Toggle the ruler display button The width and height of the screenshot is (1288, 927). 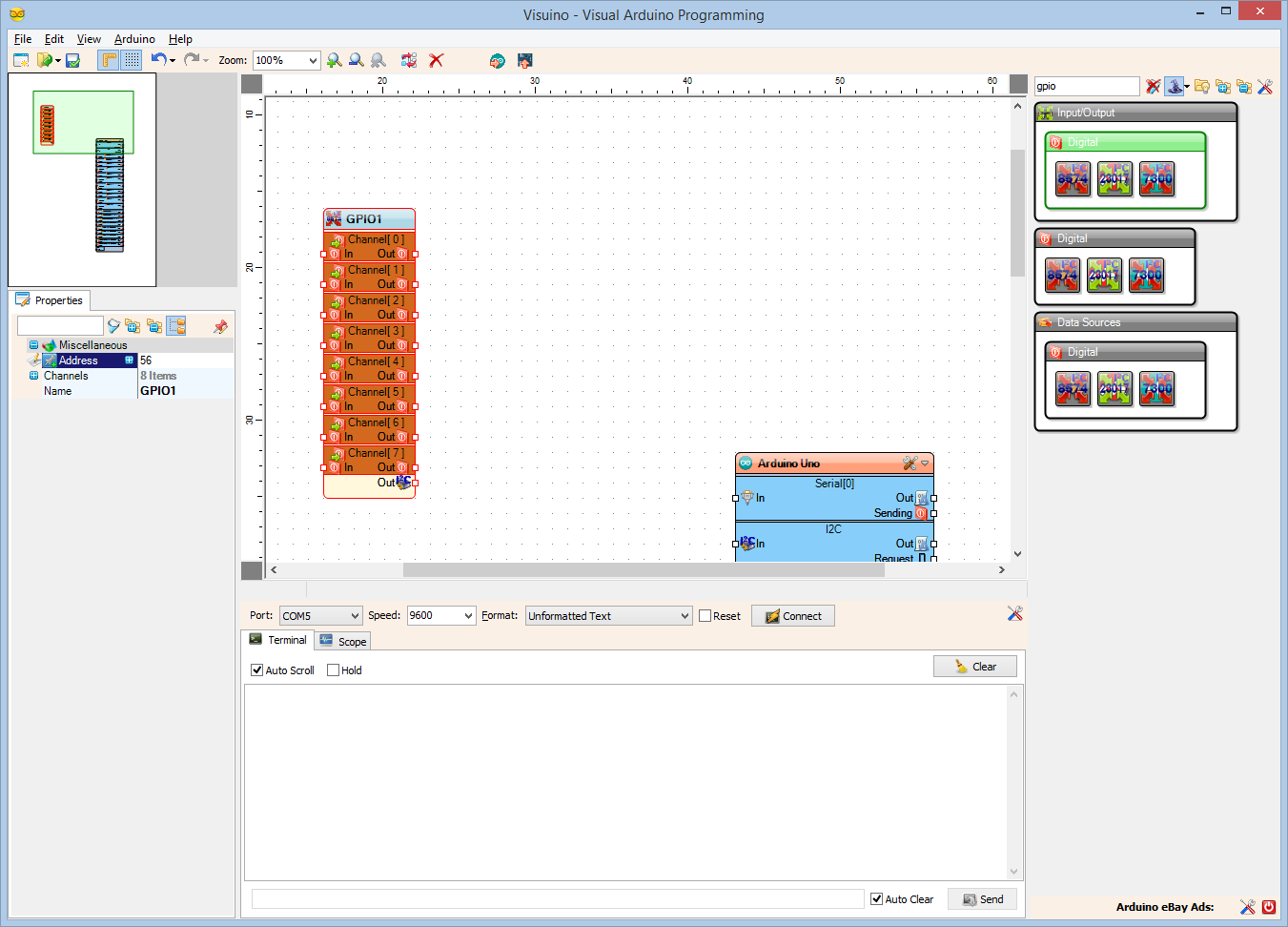pos(110,60)
